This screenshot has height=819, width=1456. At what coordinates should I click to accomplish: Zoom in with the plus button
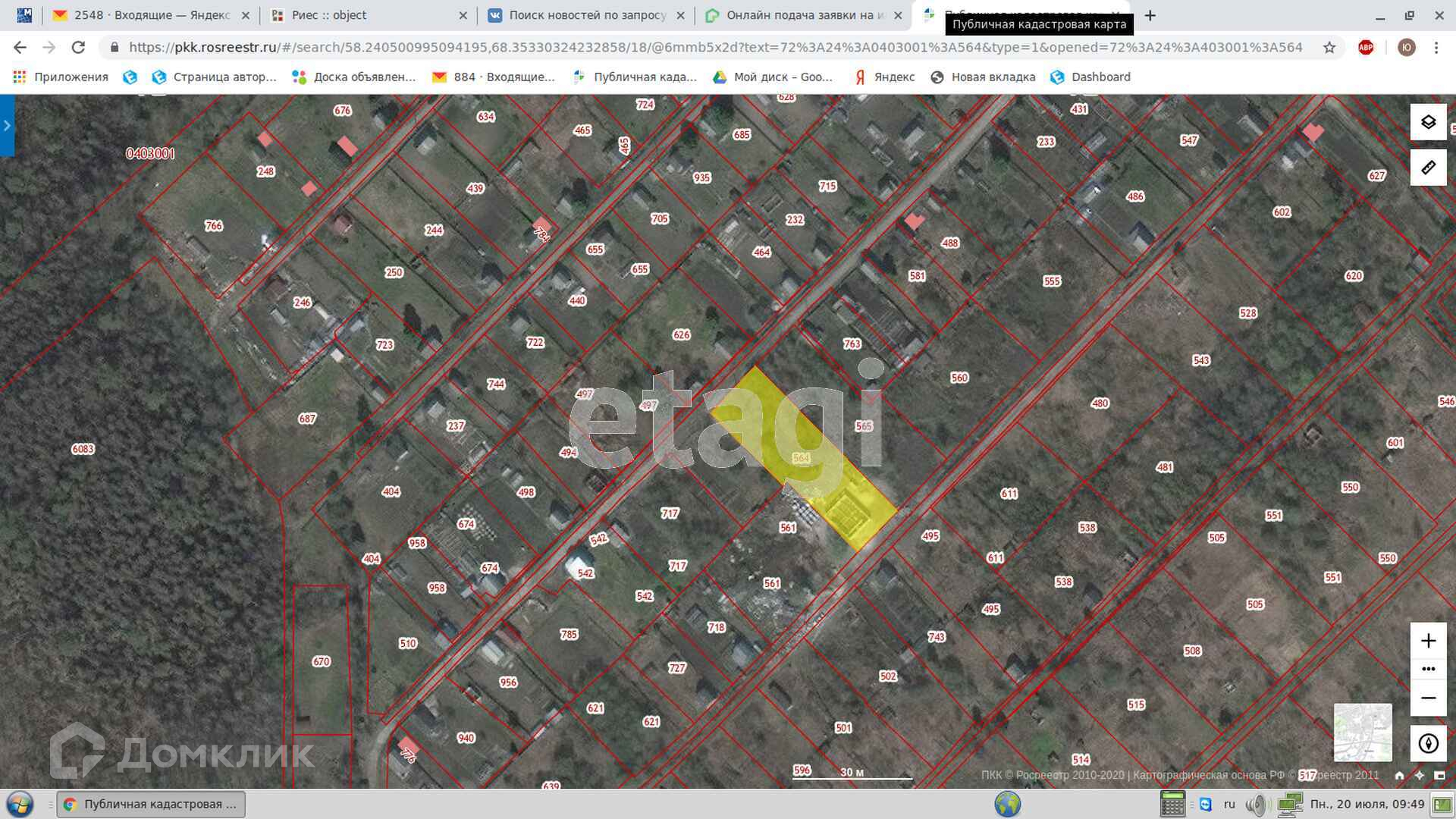pyautogui.click(x=1428, y=641)
